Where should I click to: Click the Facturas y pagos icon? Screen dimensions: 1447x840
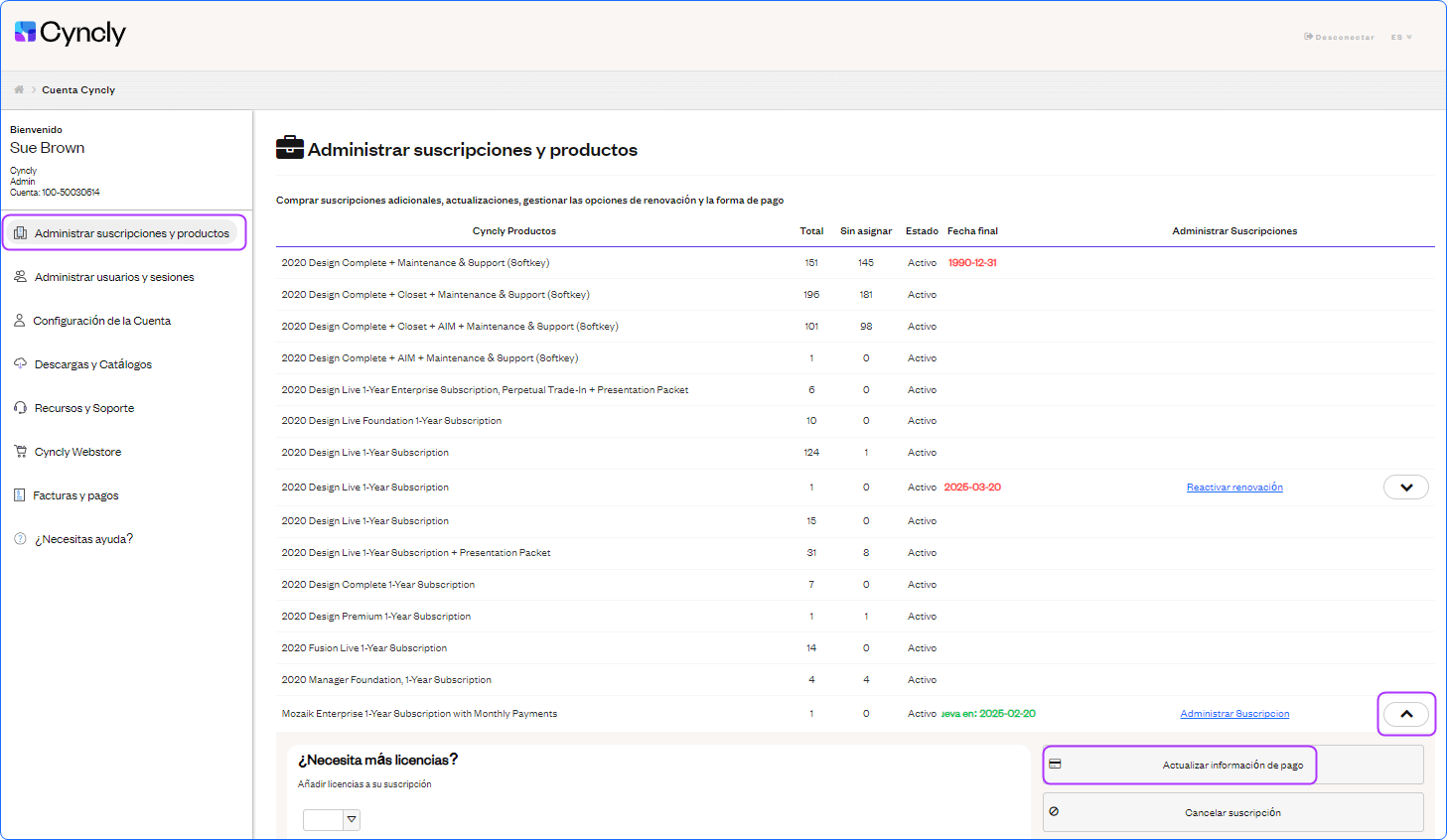[19, 495]
